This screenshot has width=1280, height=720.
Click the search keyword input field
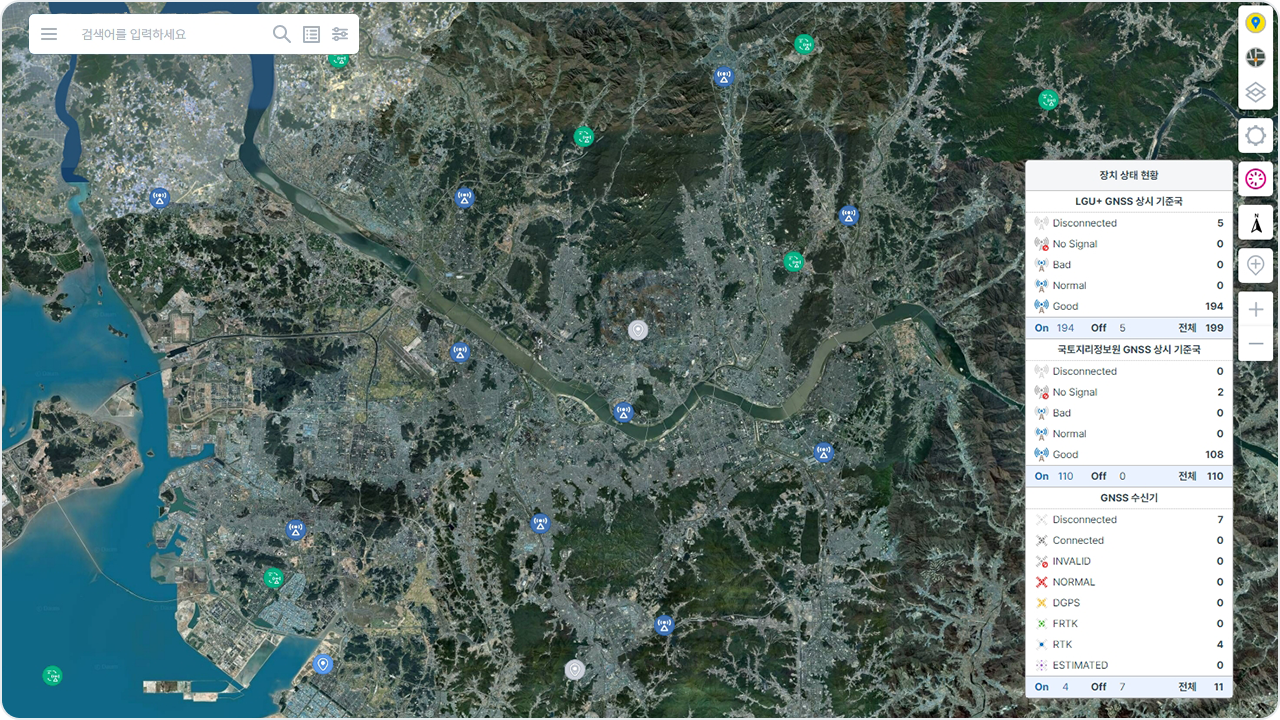pos(170,34)
